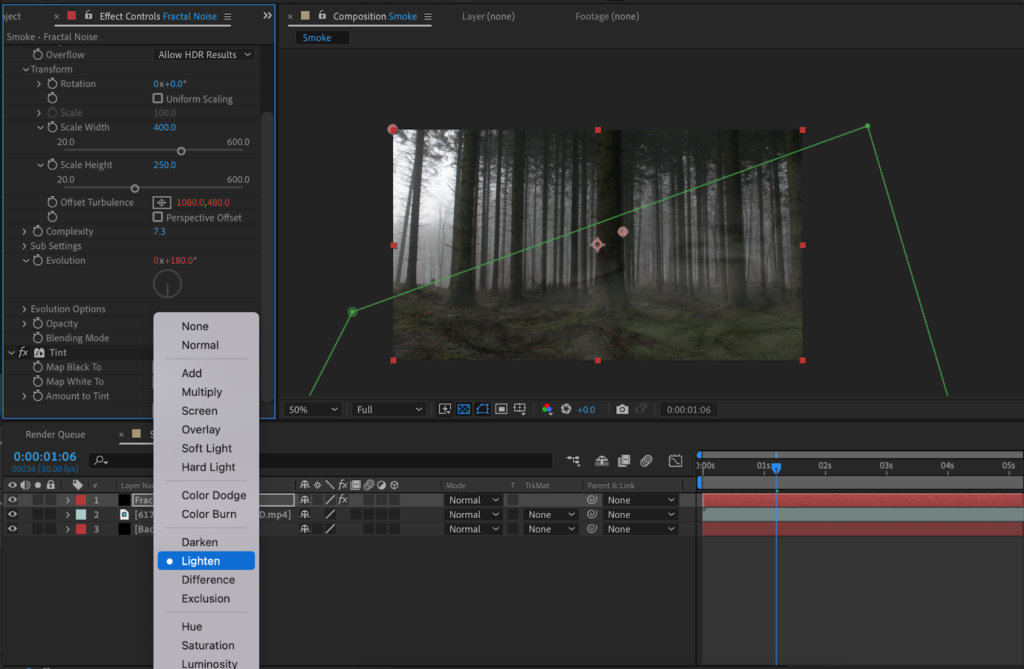Click the region of interest icon
Image resolution: width=1024 pixels, height=669 pixels.
click(502, 409)
